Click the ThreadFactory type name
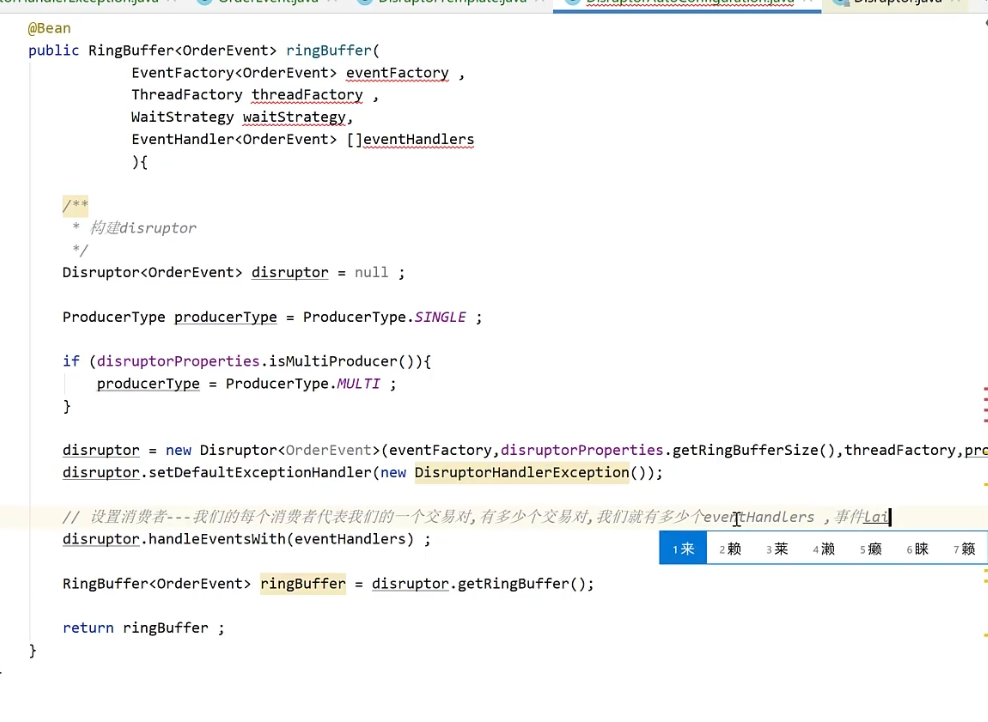The height and width of the screenshot is (722, 988). pyautogui.click(x=187, y=95)
